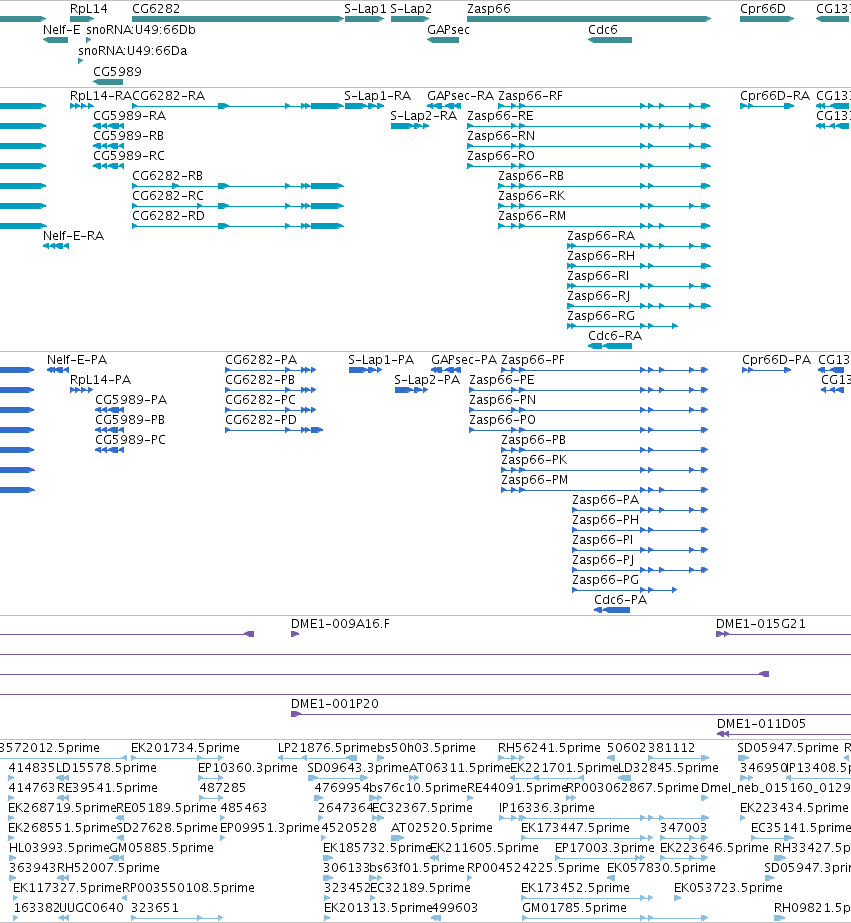Click the UUGC0640 EST label
This screenshot has height=923, width=851.
coord(92,908)
